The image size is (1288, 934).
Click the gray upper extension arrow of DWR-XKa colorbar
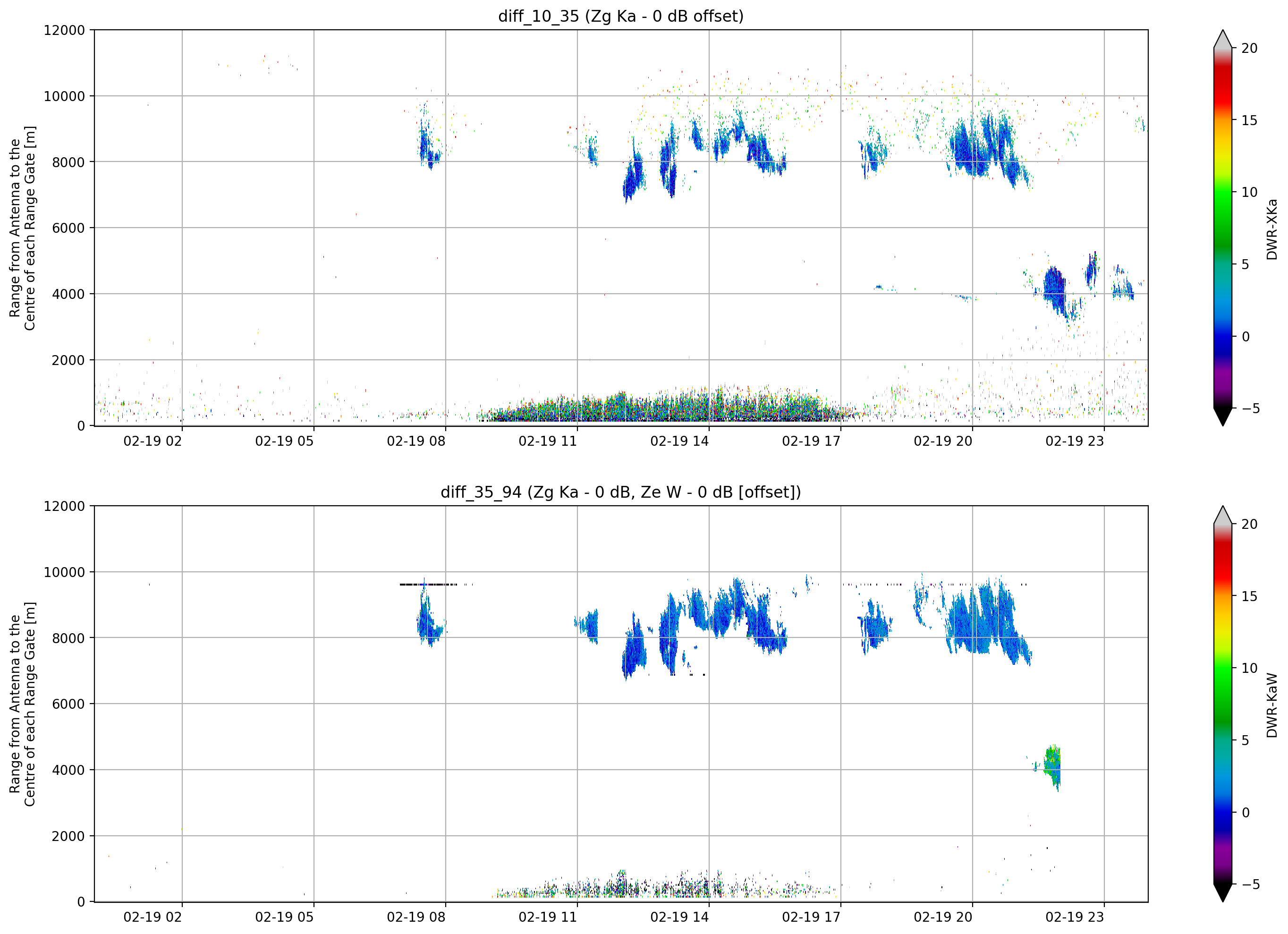[x=1223, y=39]
